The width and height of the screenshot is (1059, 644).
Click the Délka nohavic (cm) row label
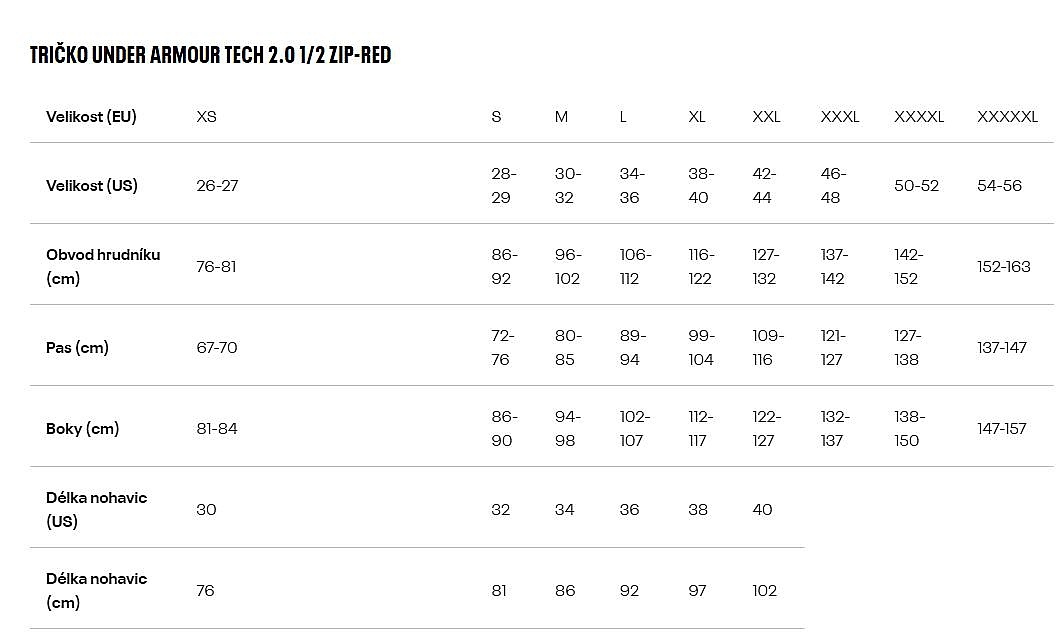[96, 590]
